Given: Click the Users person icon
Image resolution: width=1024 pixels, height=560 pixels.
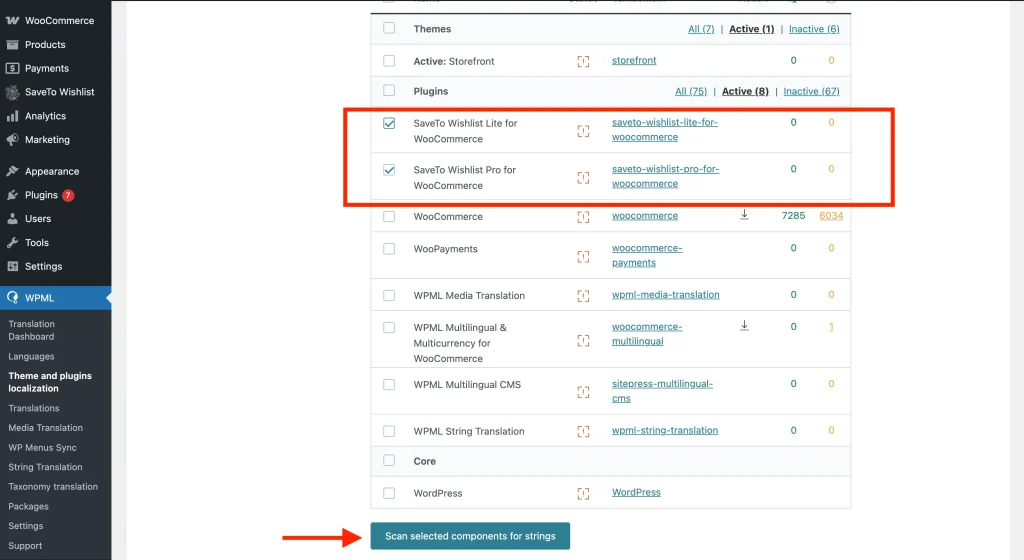Looking at the screenshot, I should (x=12, y=219).
